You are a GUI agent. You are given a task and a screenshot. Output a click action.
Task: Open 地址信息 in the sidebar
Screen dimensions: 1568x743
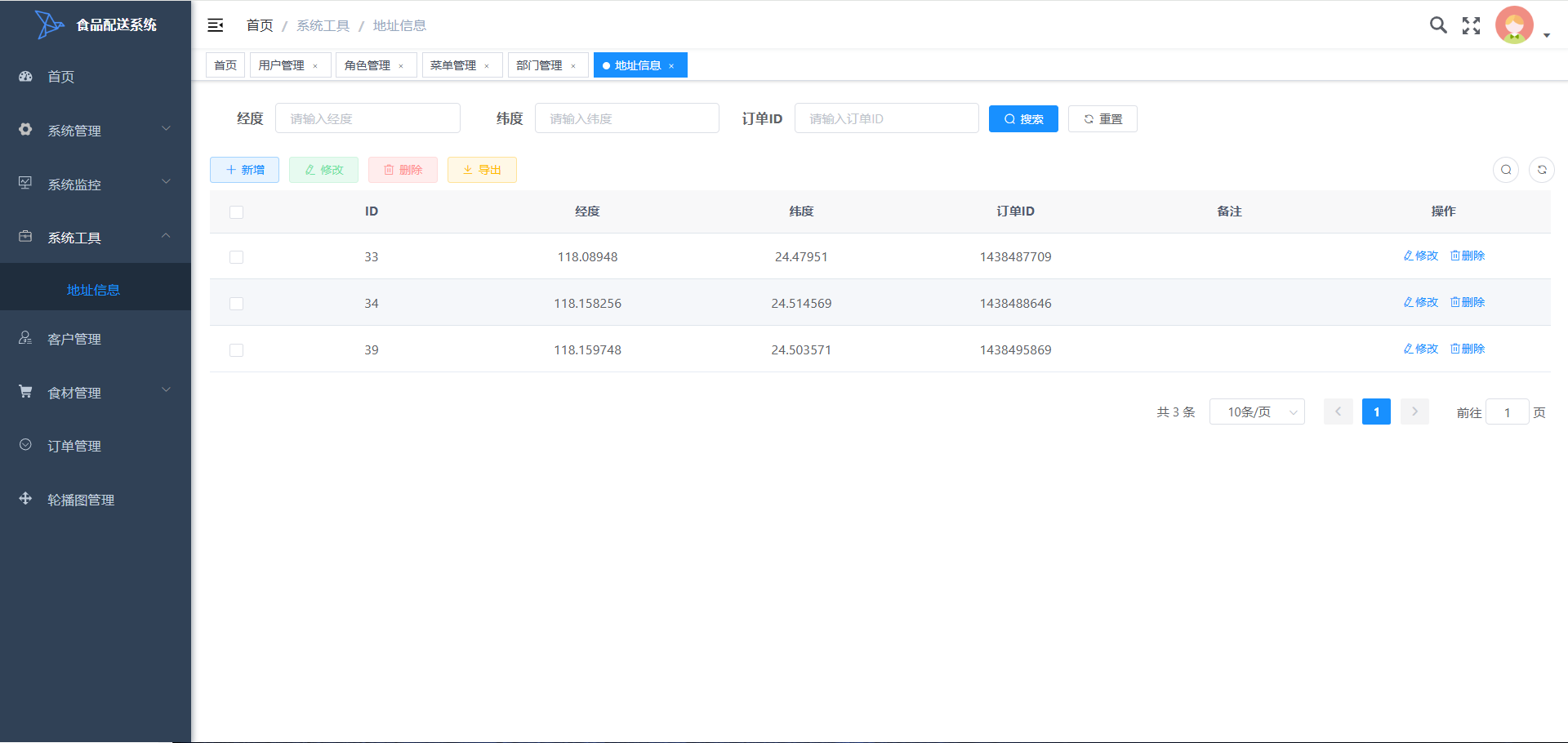(x=96, y=290)
